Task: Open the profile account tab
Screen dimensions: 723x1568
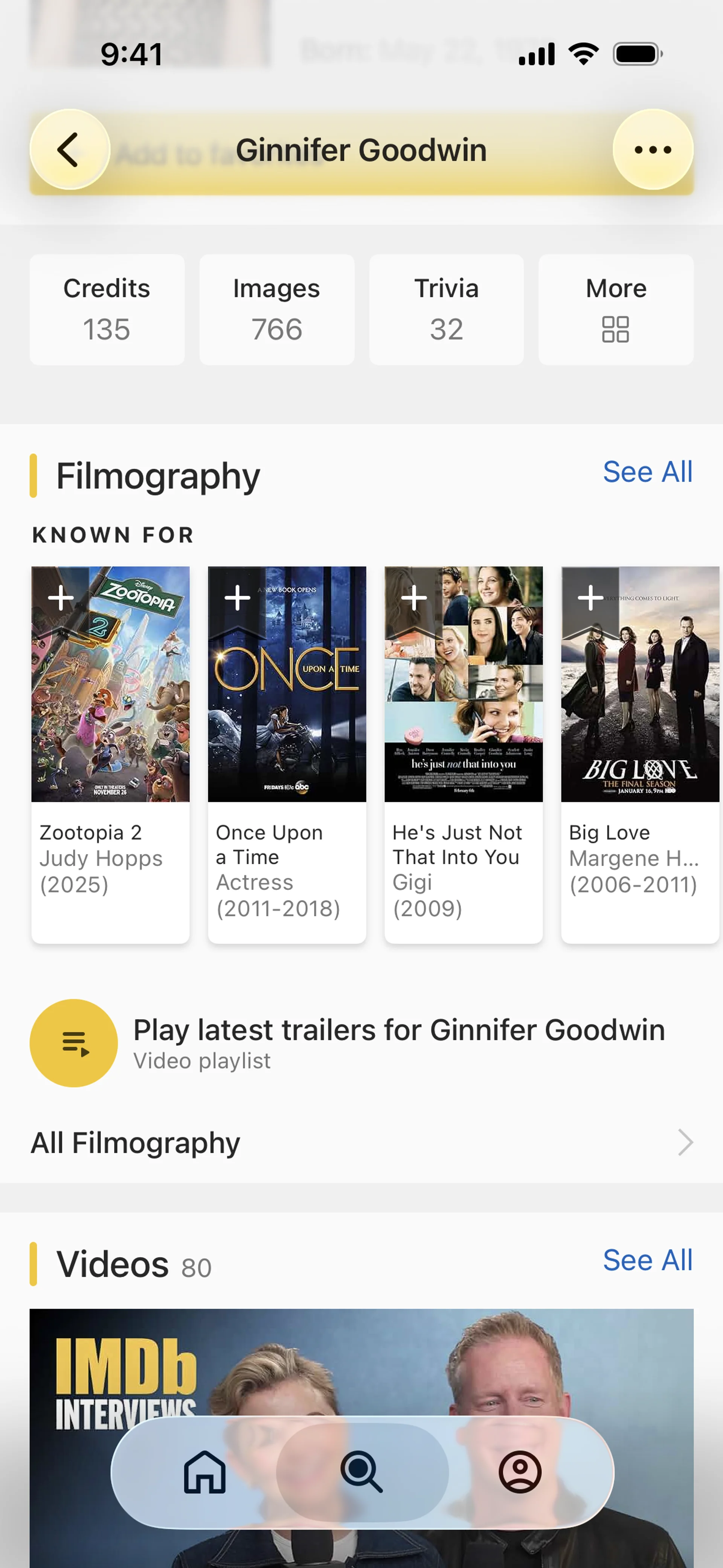Action: pyautogui.click(x=520, y=1472)
